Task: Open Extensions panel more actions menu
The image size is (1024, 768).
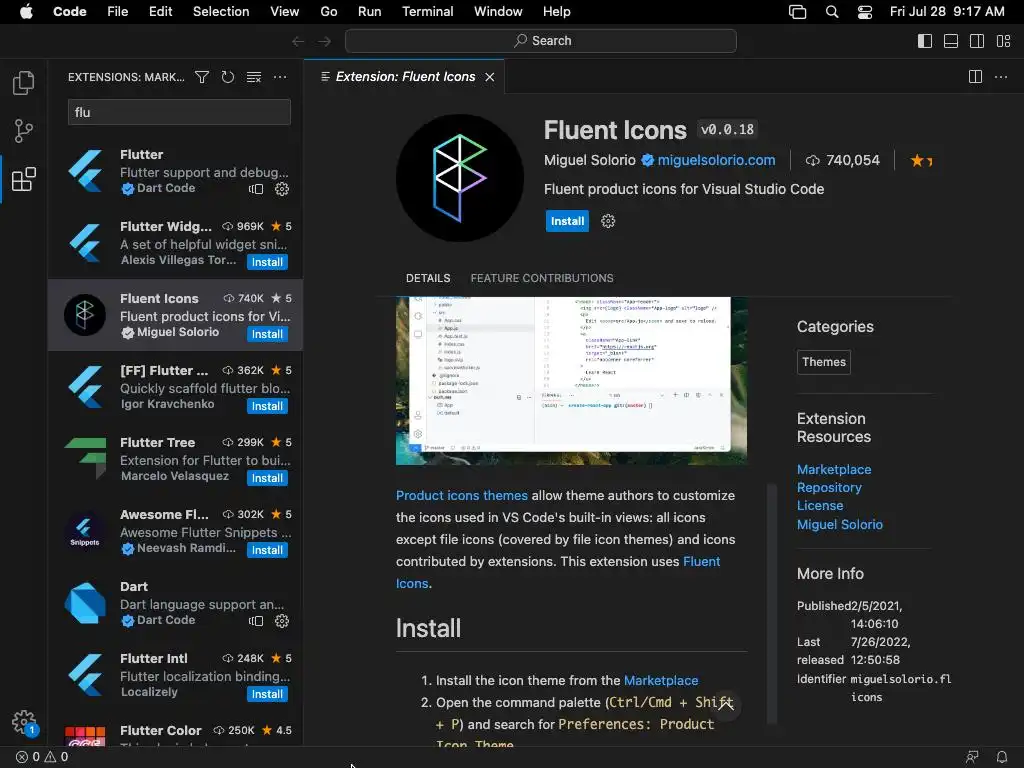Action: [x=280, y=77]
